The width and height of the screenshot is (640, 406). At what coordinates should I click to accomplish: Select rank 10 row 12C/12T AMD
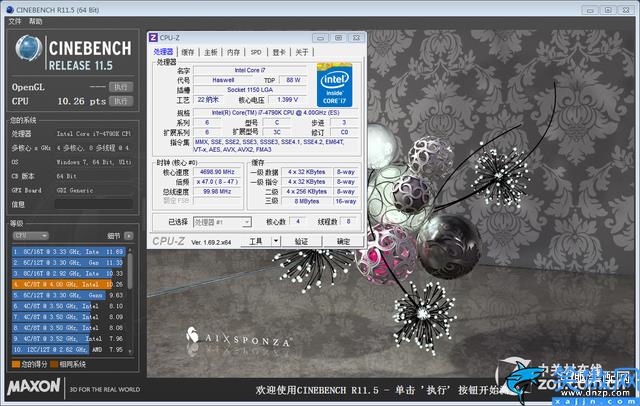coord(68,349)
